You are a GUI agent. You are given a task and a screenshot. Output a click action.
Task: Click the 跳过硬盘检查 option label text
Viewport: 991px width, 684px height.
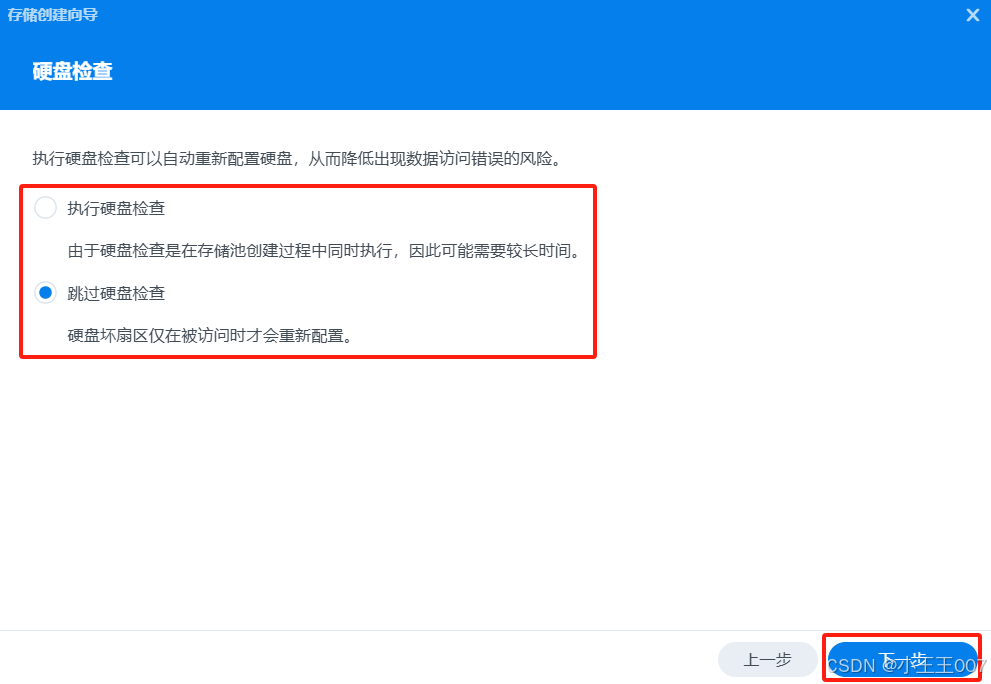[x=116, y=293]
